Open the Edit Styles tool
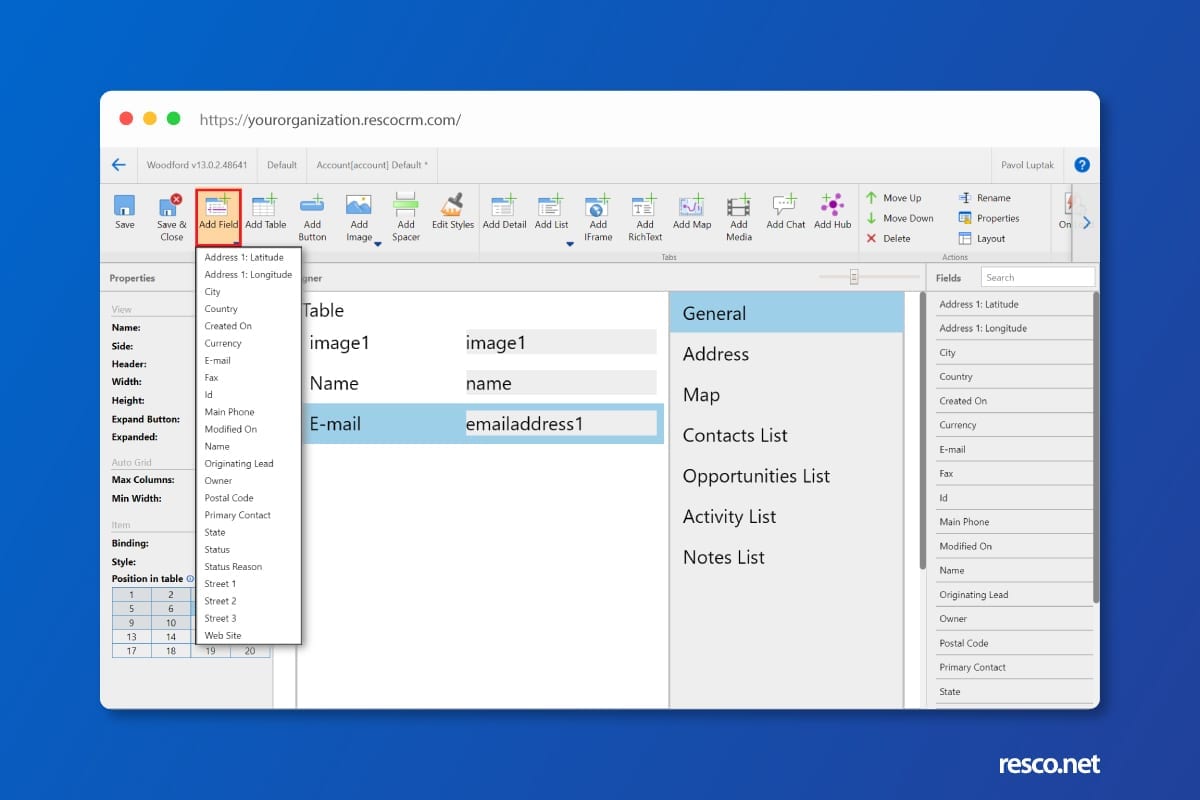 [x=453, y=207]
